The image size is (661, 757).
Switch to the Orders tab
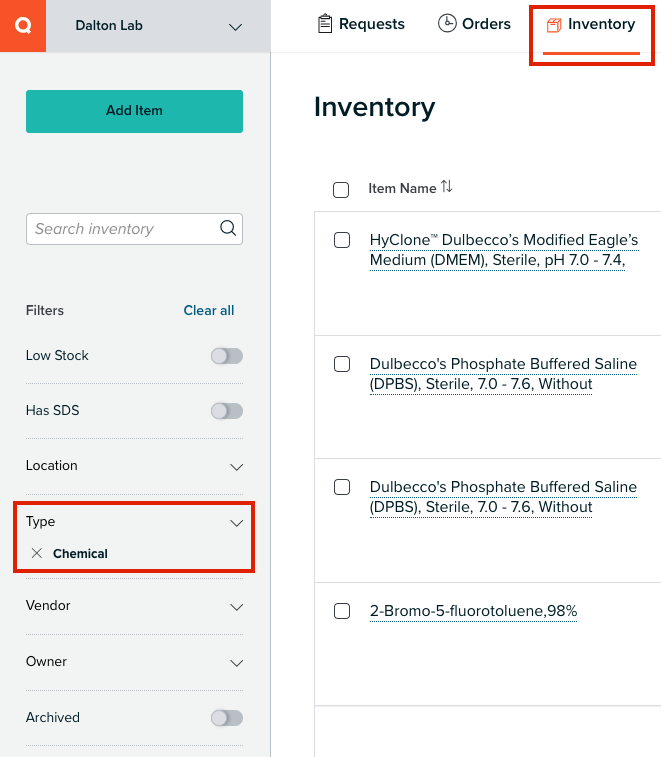474,24
